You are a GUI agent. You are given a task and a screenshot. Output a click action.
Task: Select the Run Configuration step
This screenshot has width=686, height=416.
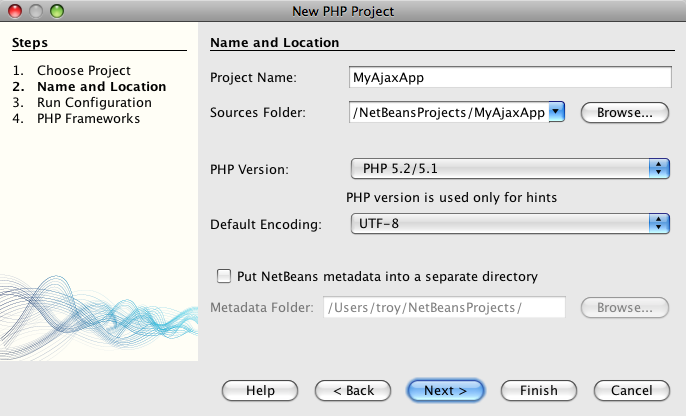point(94,103)
